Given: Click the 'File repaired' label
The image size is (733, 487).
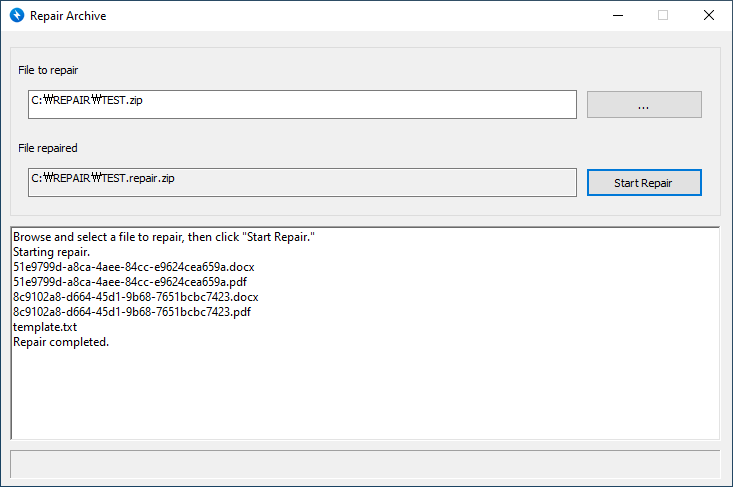Looking at the screenshot, I should (x=48, y=148).
